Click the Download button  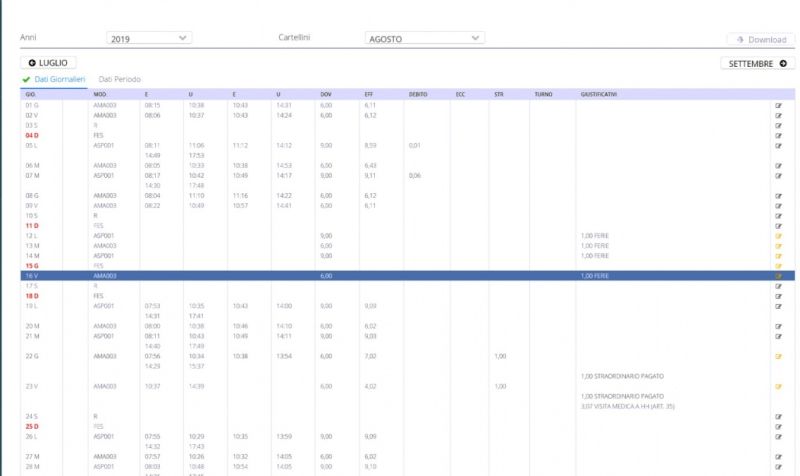pyautogui.click(x=761, y=39)
